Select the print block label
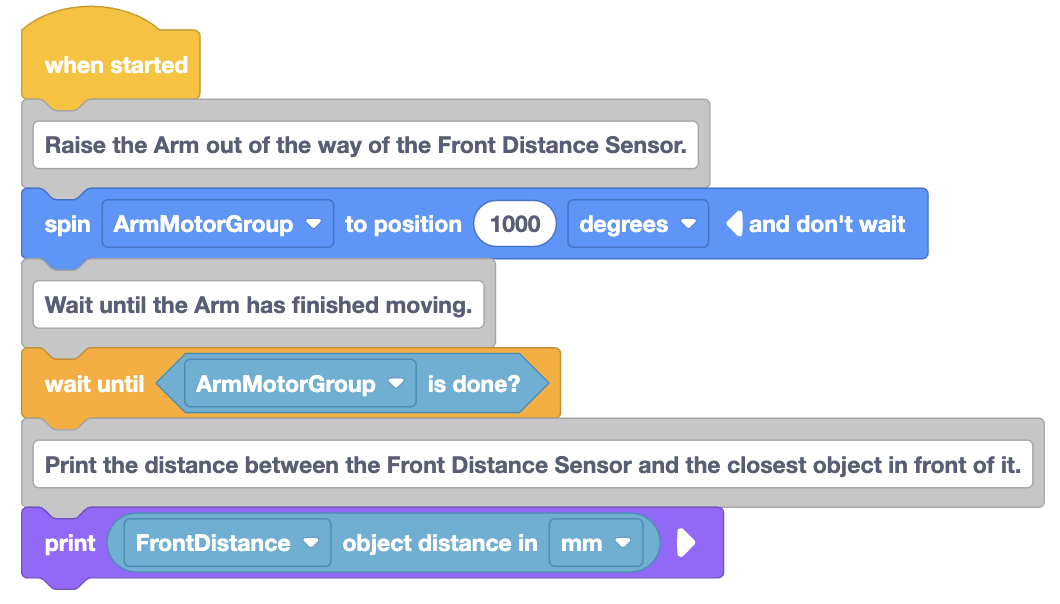Image resolution: width=1060 pixels, height=604 pixels. pos(70,543)
